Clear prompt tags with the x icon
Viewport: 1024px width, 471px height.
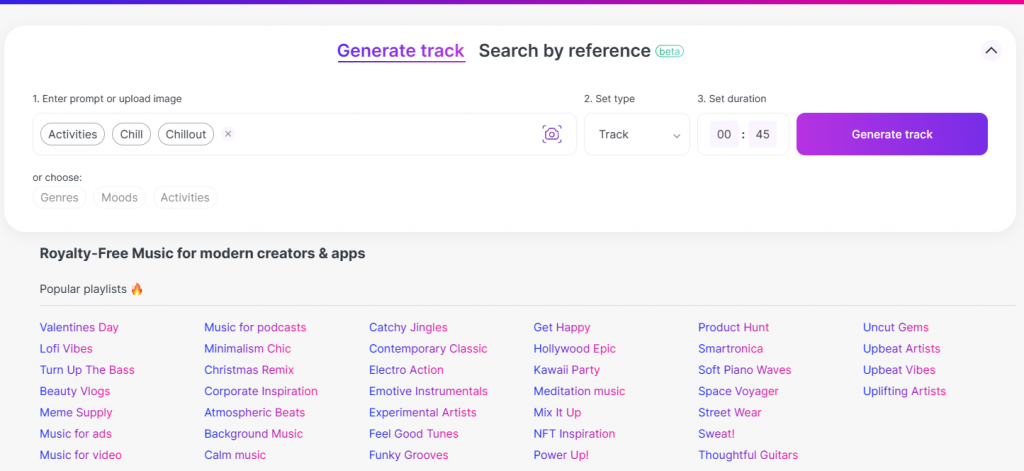[x=228, y=134]
